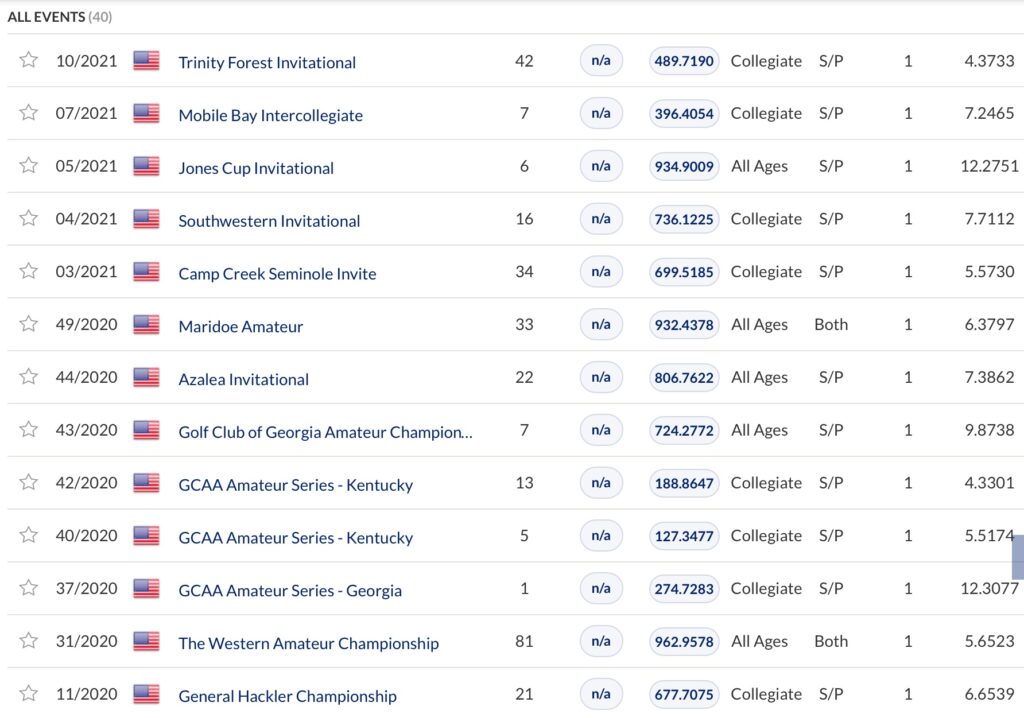Click the star icon for General Hackler Championship
Viewport: 1024px width, 718px height.
click(x=28, y=694)
